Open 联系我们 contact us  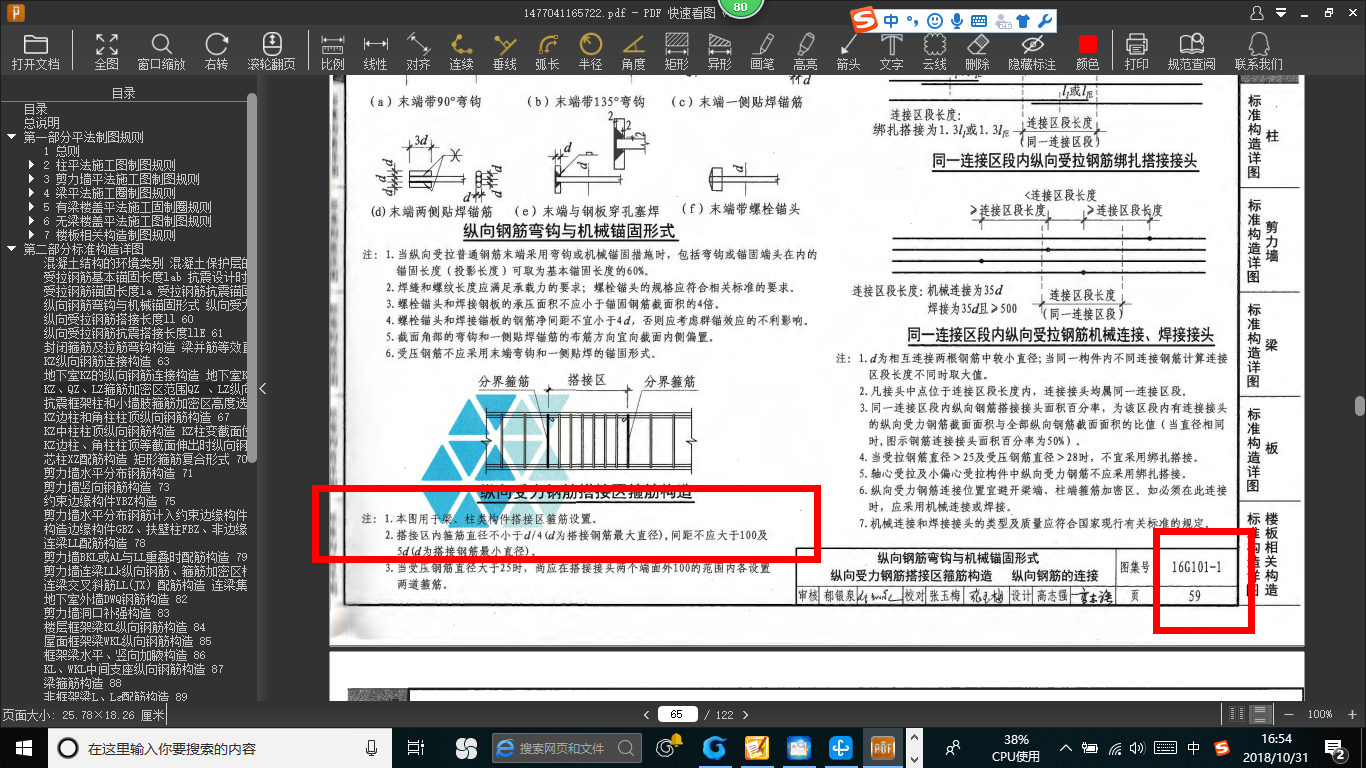click(1259, 52)
